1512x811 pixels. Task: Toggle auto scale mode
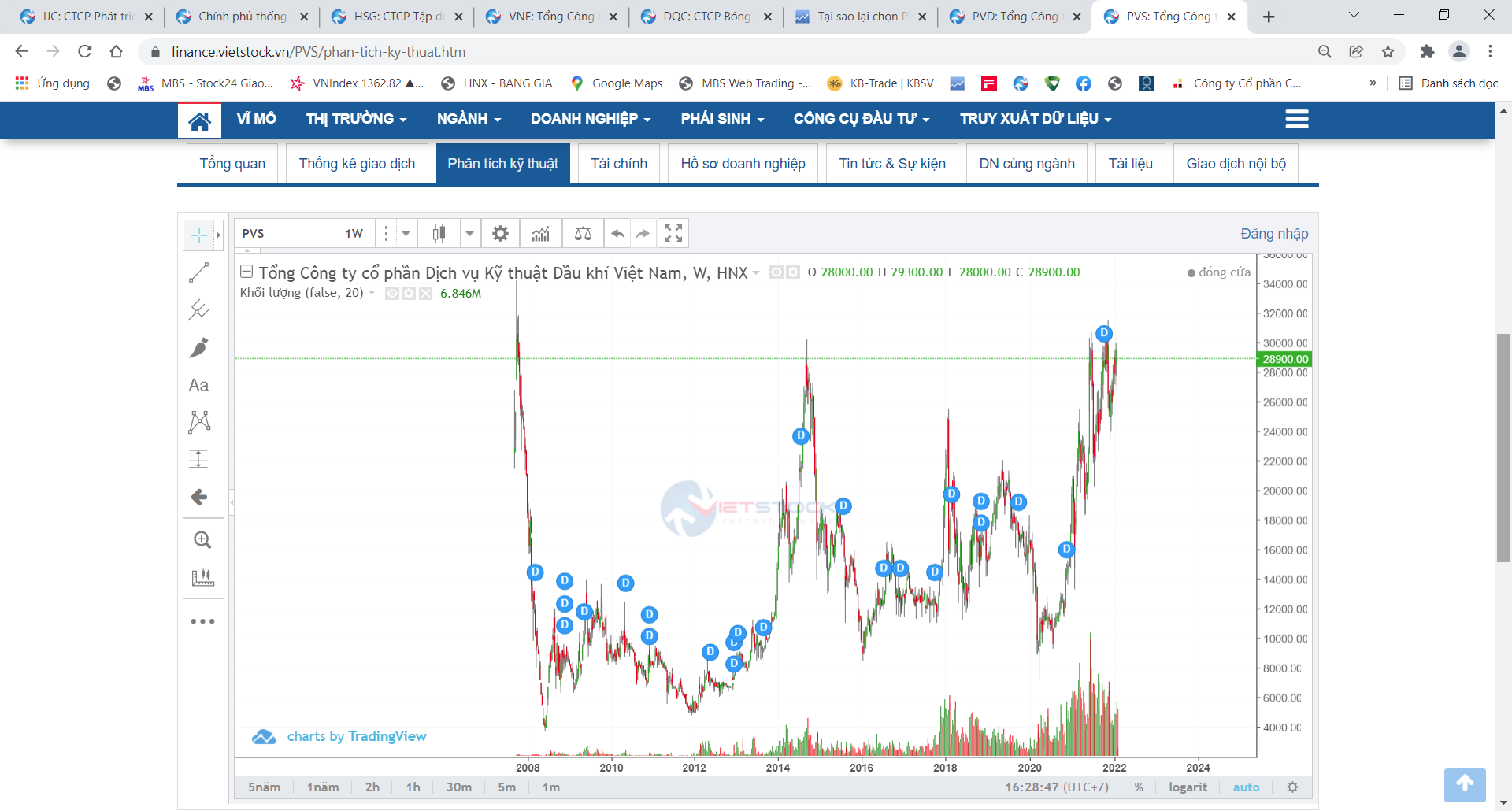click(1246, 787)
